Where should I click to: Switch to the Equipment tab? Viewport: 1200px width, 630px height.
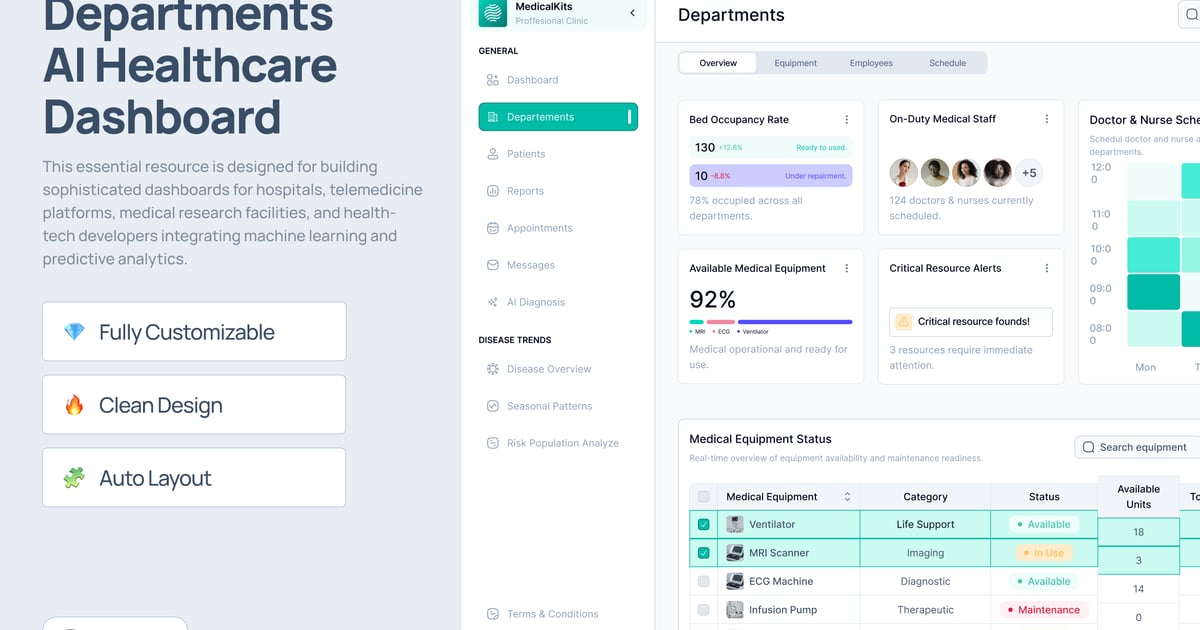click(x=795, y=63)
